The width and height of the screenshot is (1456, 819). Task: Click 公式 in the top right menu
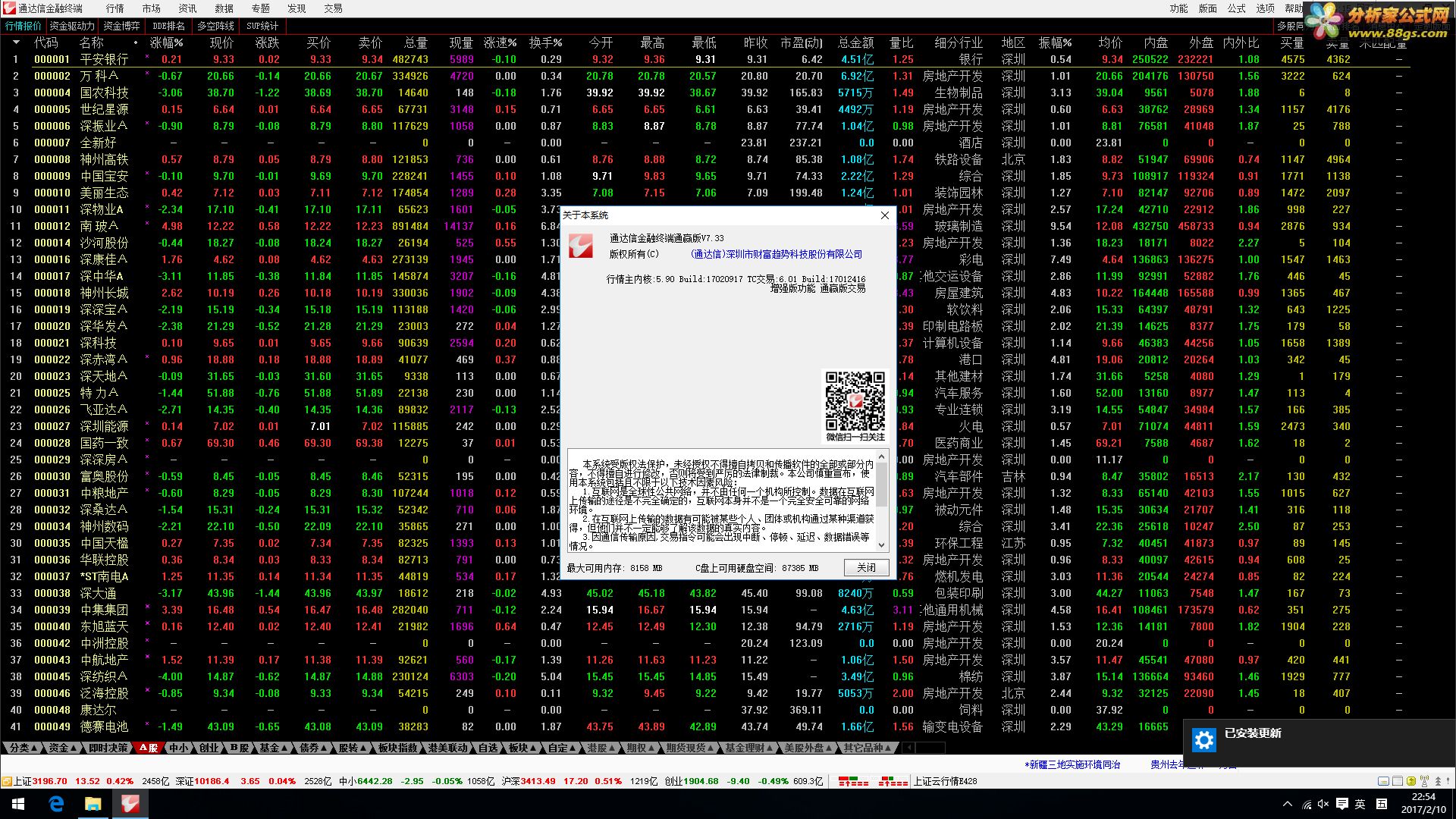click(1237, 8)
